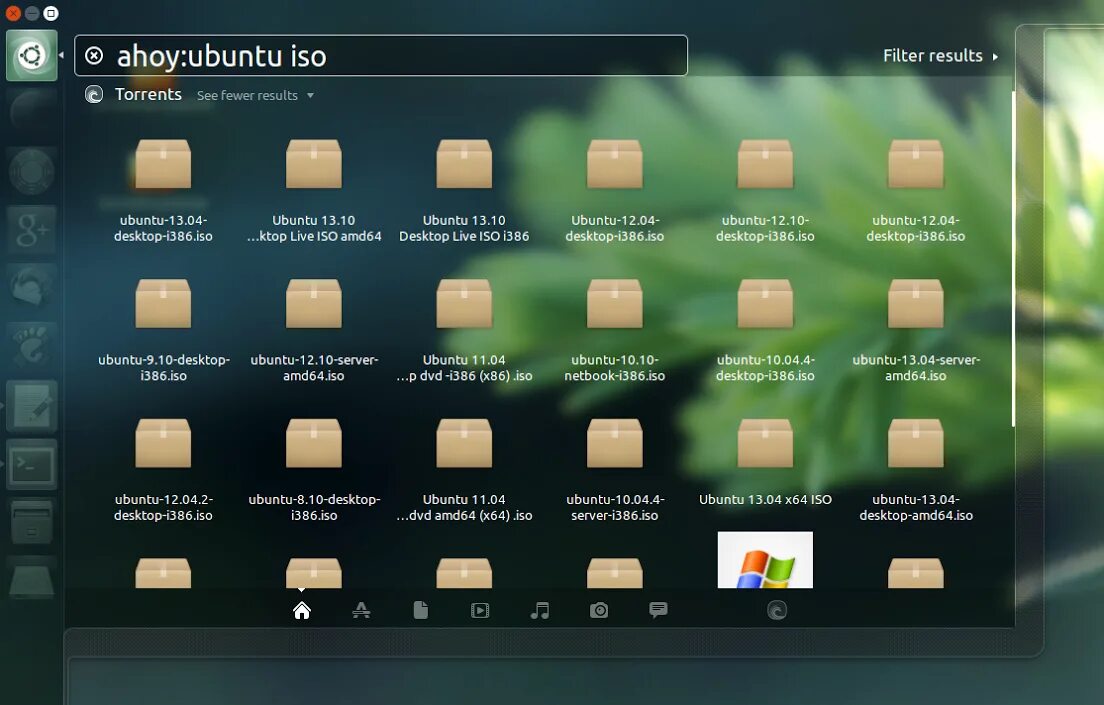Screen dimensions: 1104x705
Task: Select Ubuntu 13.10 Desktop Live ISO i386 result
Action: [x=464, y=190]
